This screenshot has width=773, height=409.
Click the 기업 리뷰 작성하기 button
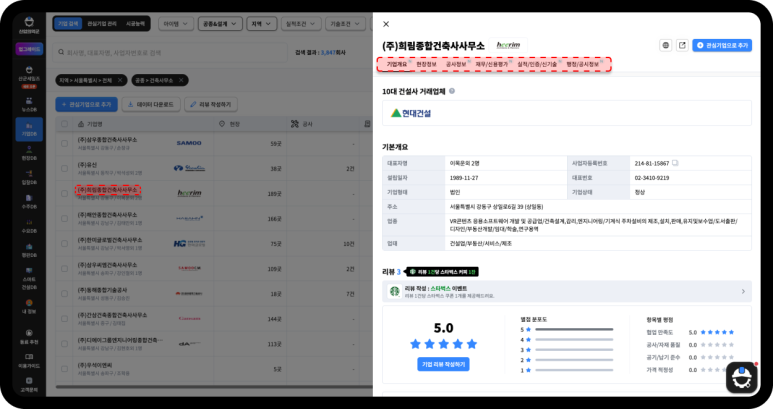[443, 364]
